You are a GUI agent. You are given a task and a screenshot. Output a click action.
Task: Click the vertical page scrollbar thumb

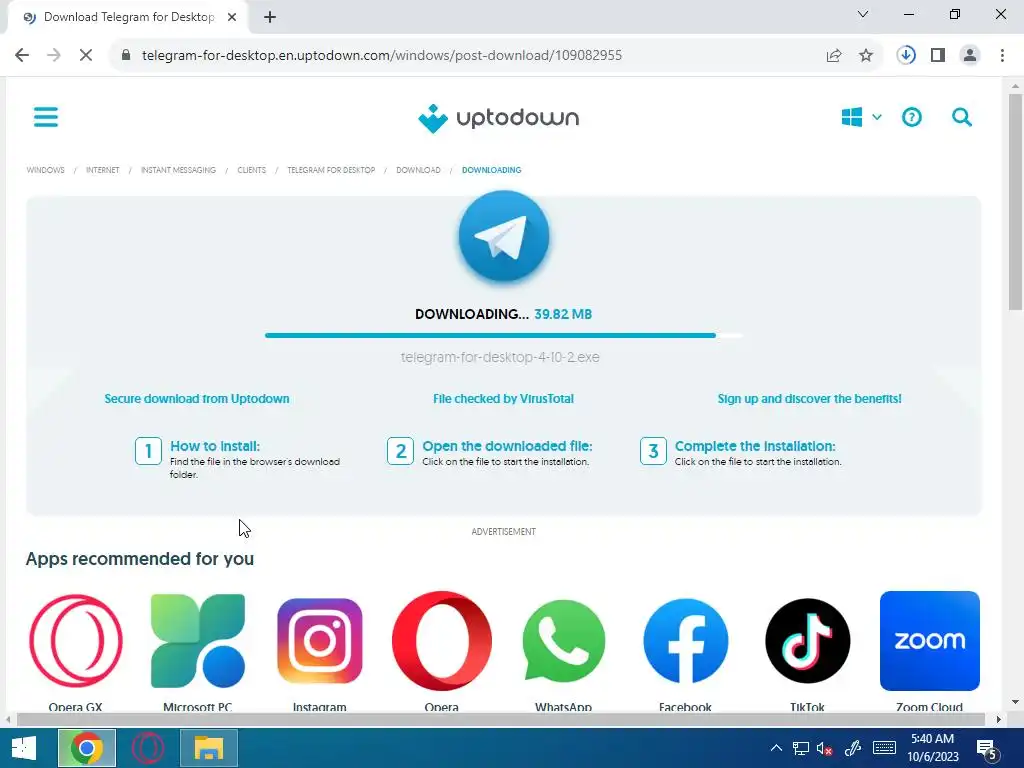[1015, 202]
